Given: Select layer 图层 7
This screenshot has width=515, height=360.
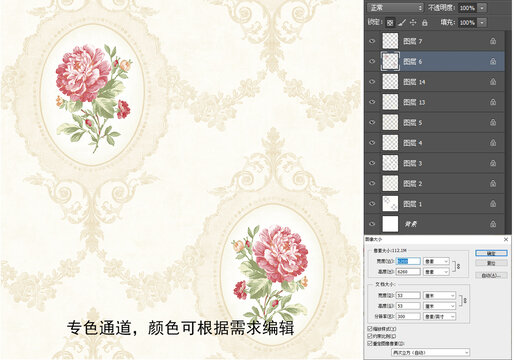Looking at the screenshot, I should tap(434, 41).
